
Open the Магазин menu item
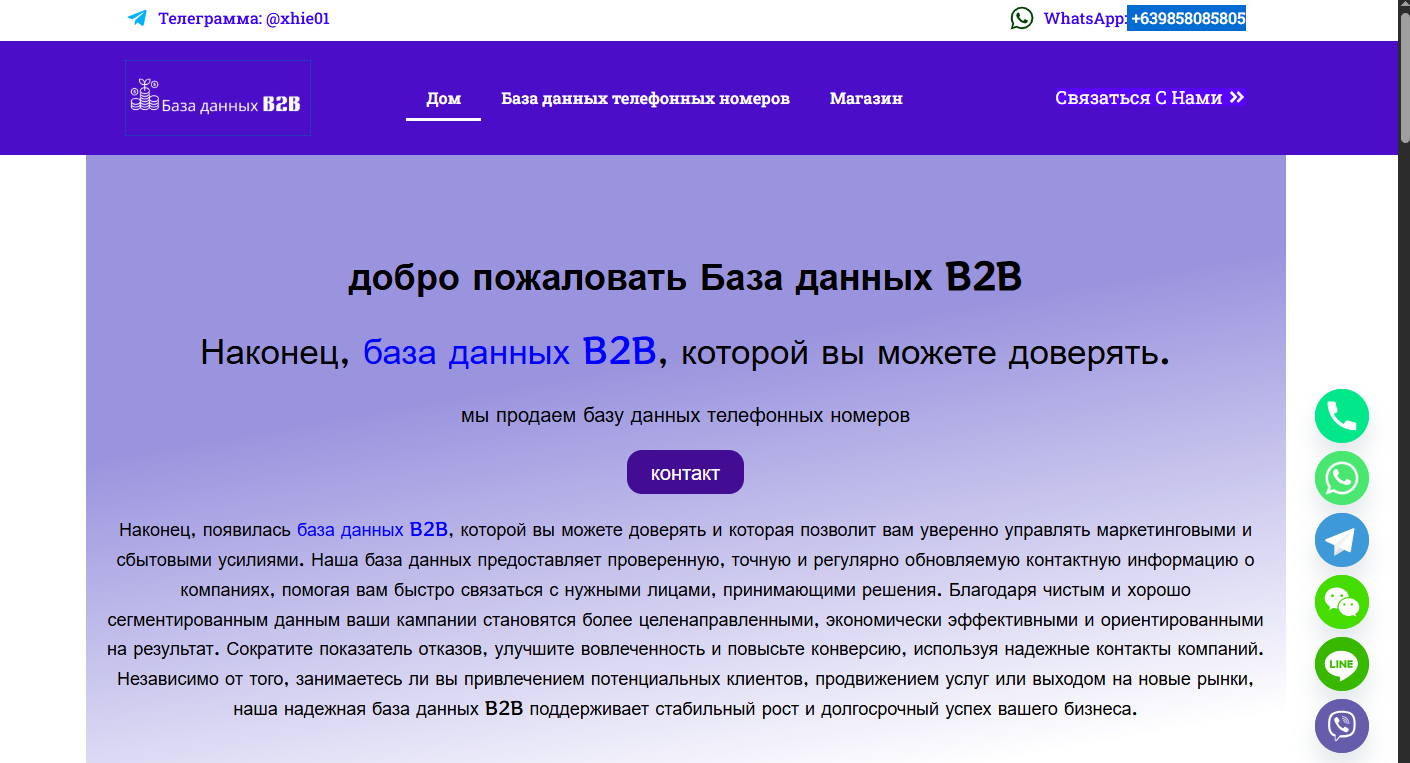click(x=866, y=98)
